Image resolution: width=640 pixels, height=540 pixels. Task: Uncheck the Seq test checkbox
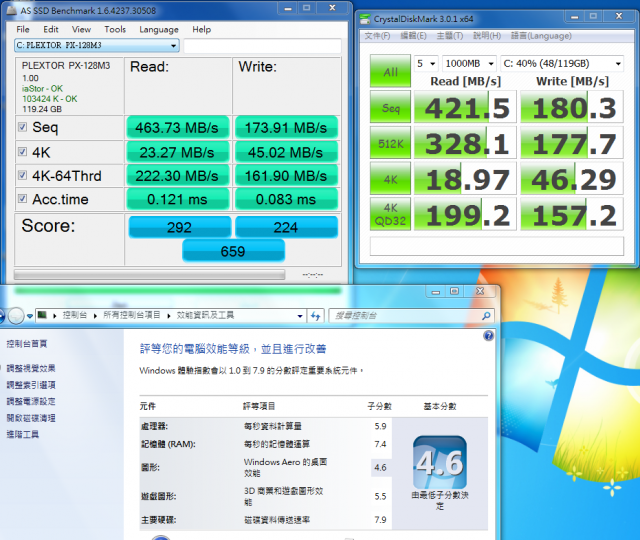[x=22, y=127]
